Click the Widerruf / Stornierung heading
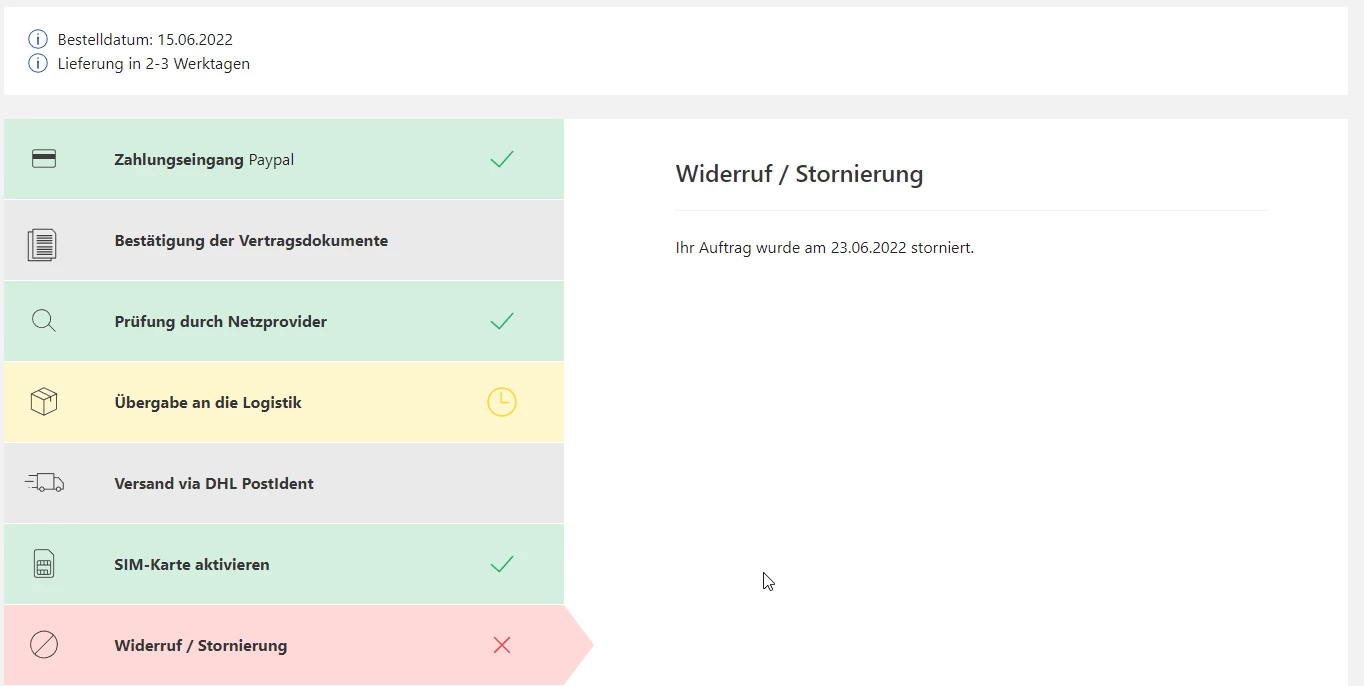 pos(799,174)
